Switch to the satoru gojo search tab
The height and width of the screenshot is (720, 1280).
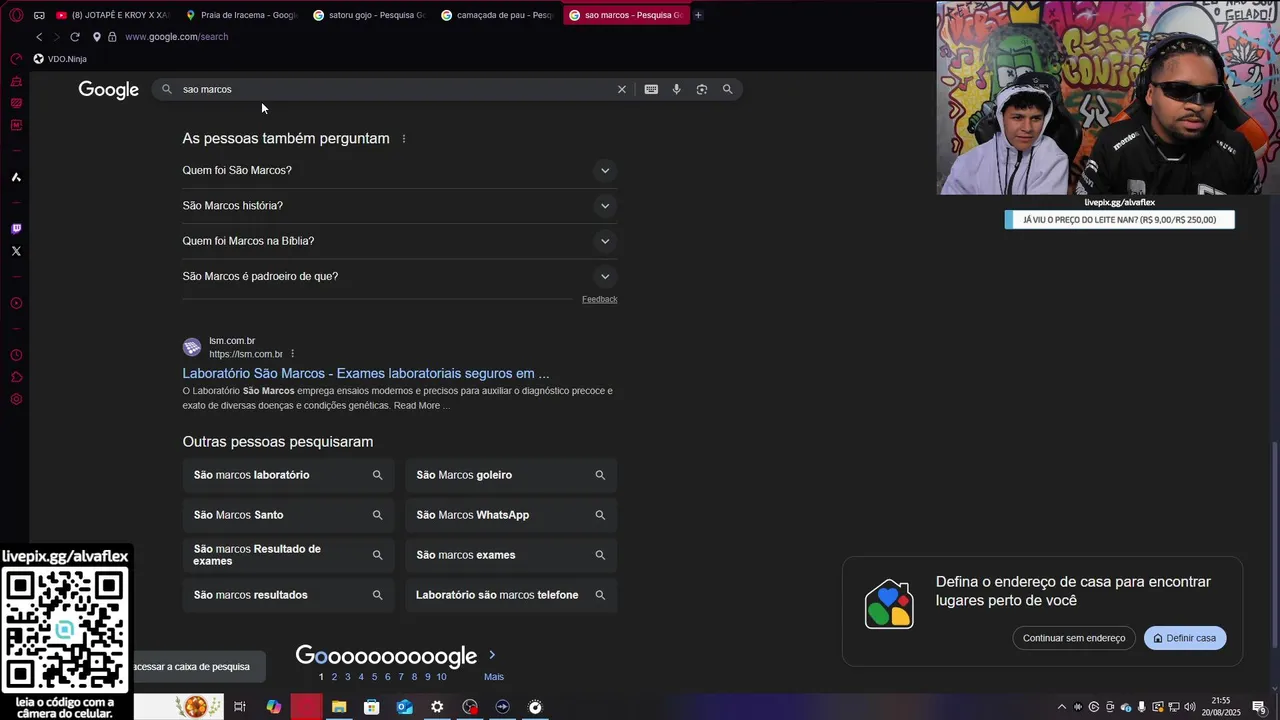tap(369, 15)
